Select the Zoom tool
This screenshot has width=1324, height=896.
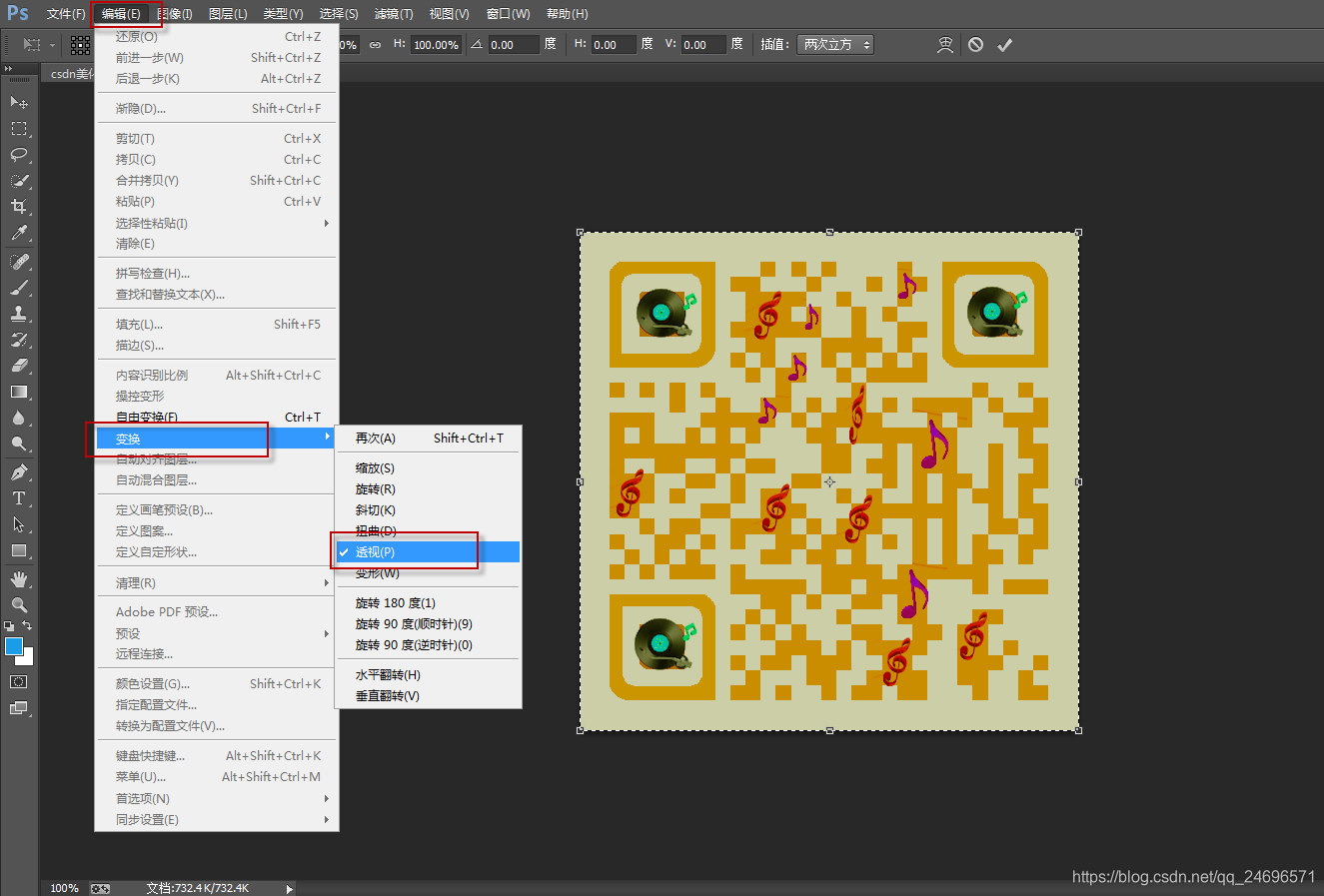point(19,605)
